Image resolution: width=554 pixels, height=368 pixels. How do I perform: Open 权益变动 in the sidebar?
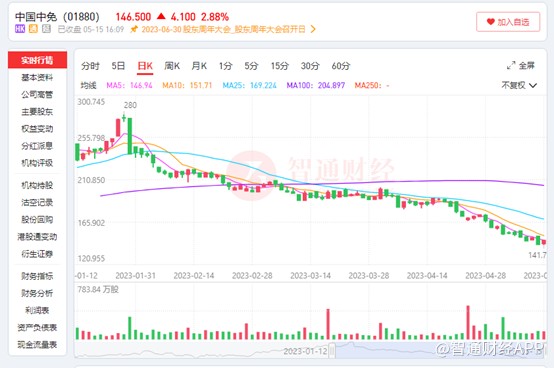coord(37,129)
